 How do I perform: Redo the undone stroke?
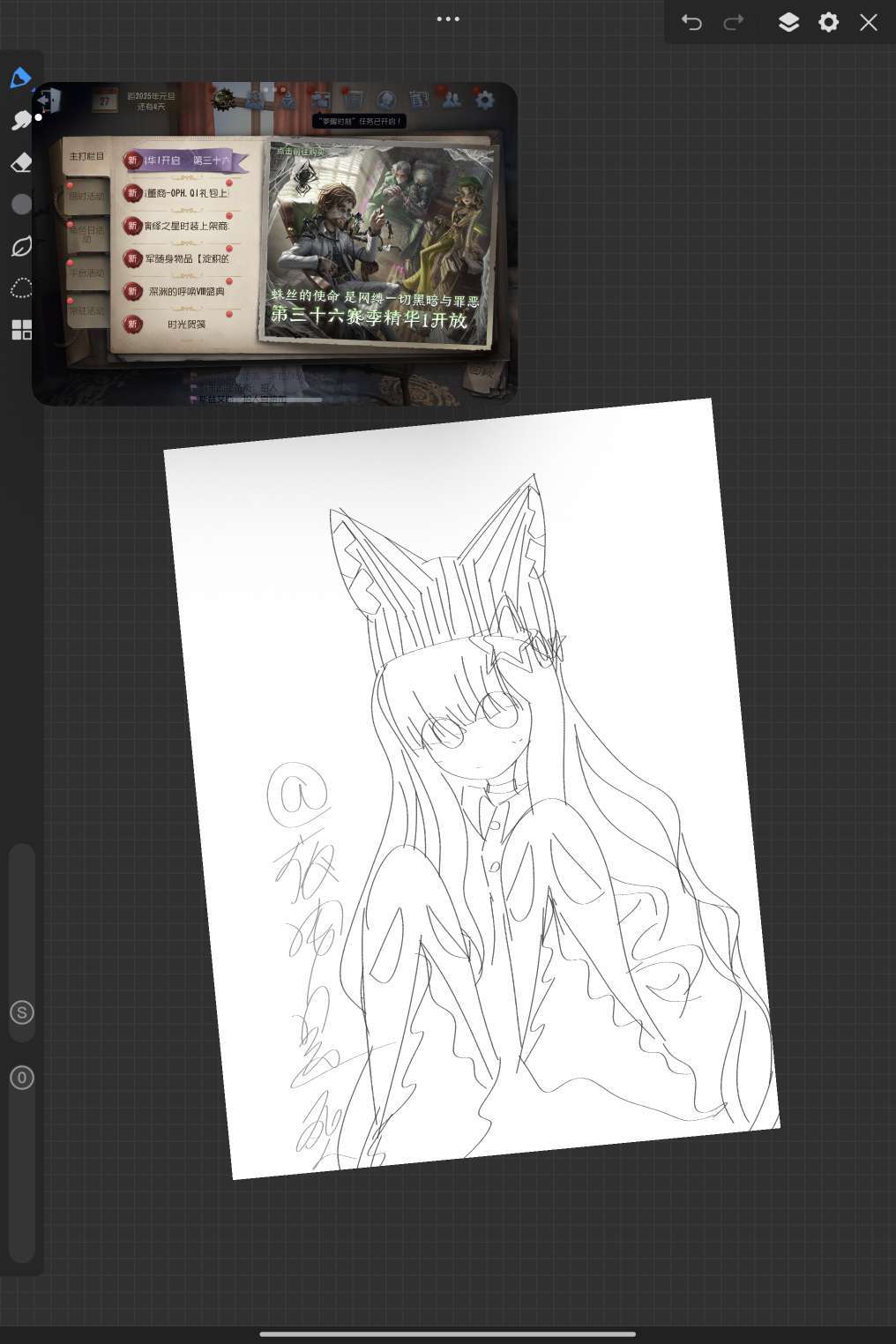click(733, 22)
